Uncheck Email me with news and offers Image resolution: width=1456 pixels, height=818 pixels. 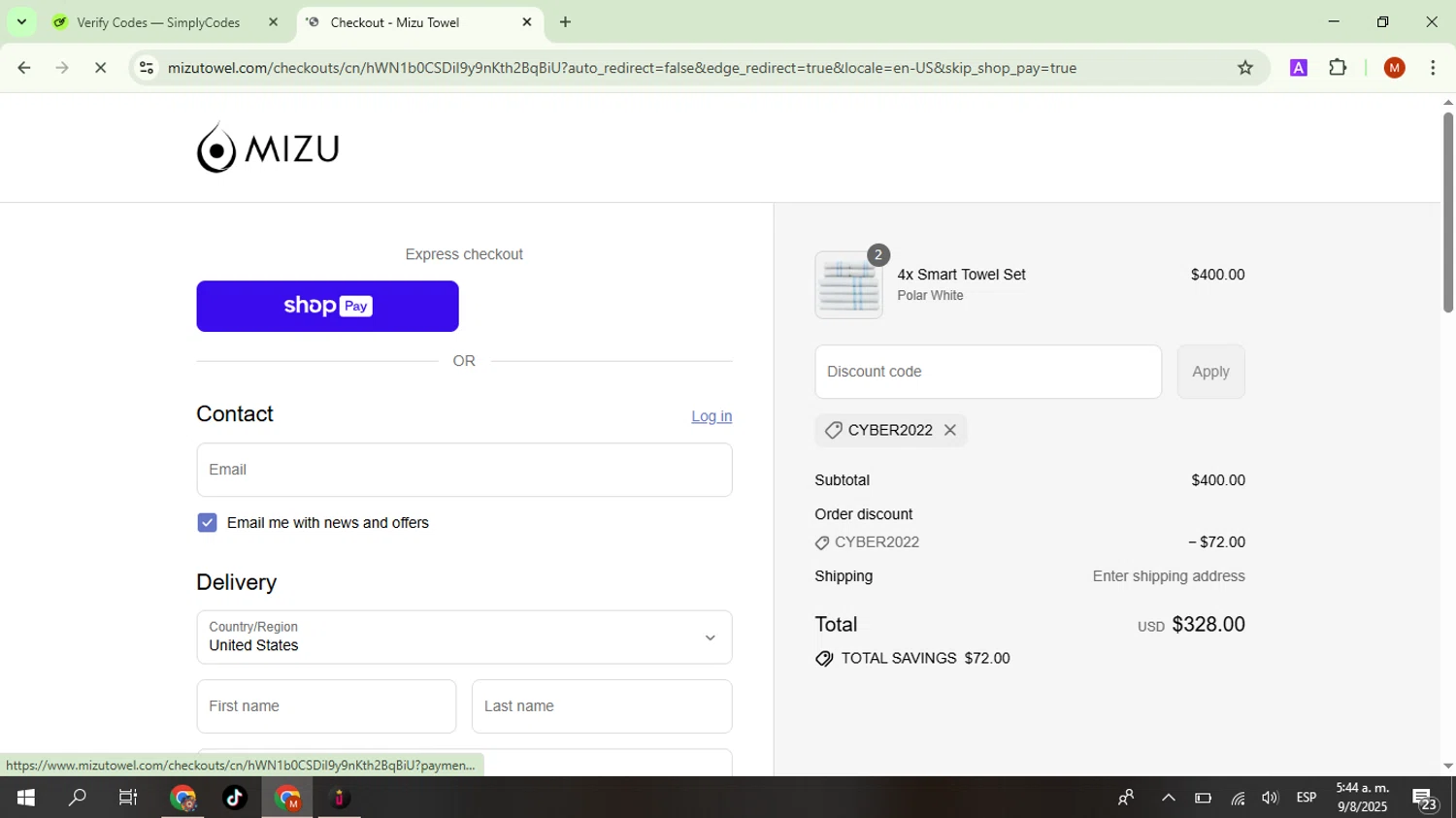207,523
